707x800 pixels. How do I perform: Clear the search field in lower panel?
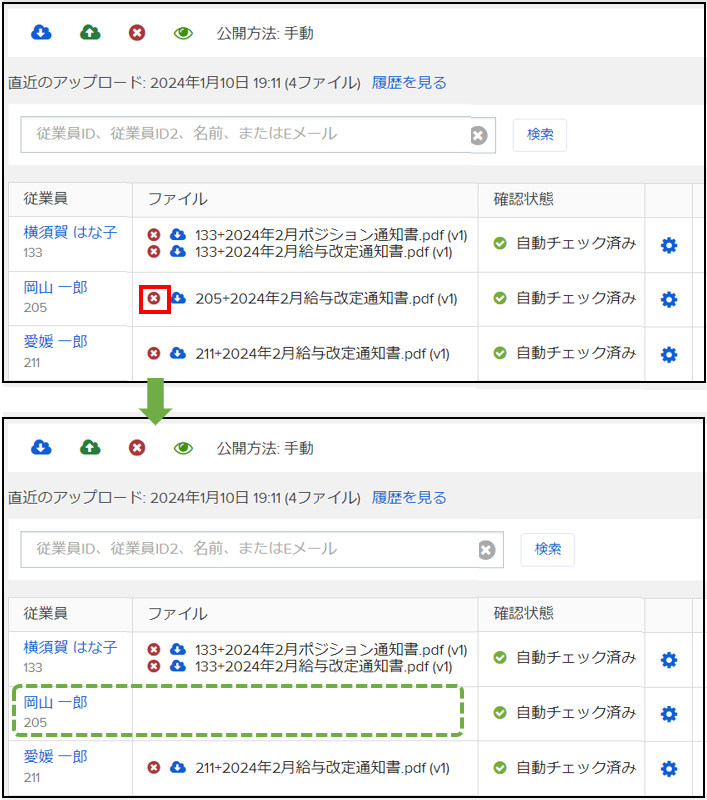tap(487, 551)
